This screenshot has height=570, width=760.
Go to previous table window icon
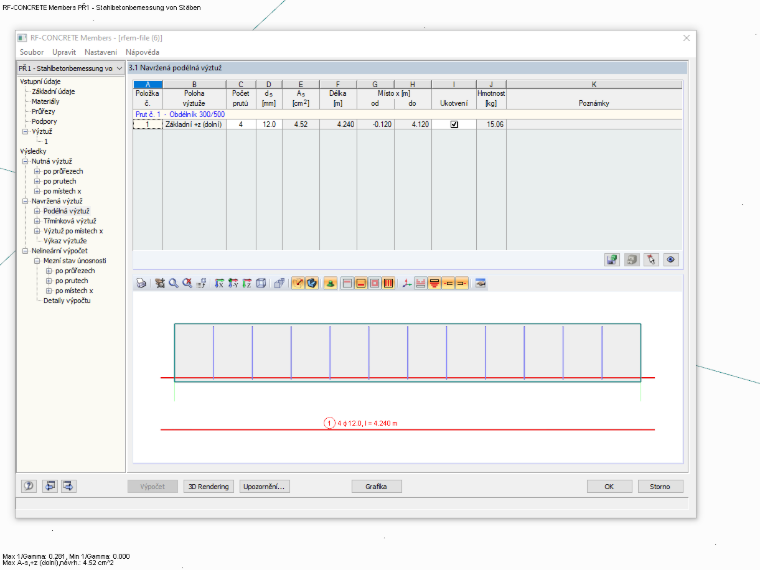[x=50, y=486]
